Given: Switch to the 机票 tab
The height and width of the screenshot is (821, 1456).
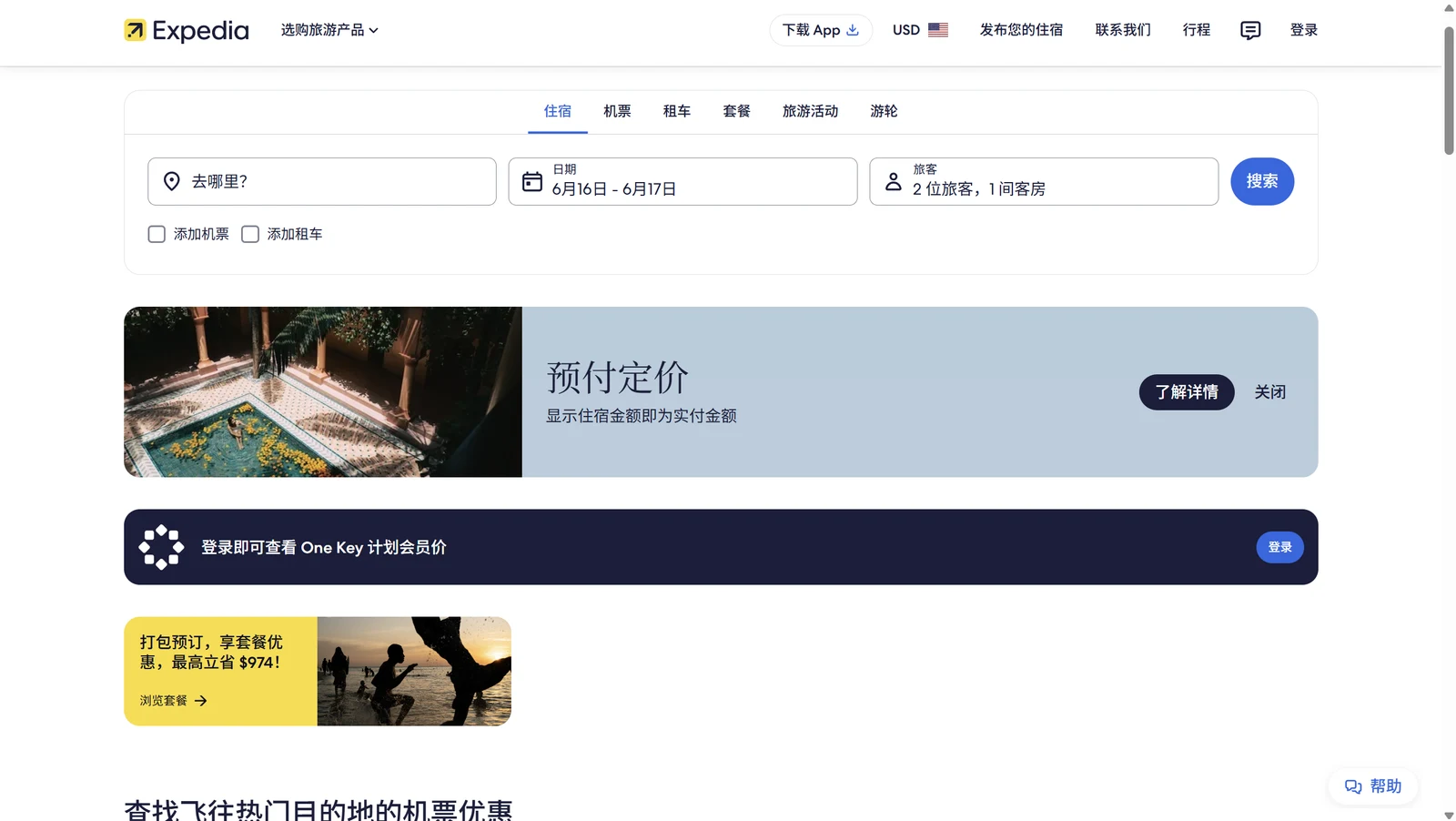Looking at the screenshot, I should click(x=617, y=111).
